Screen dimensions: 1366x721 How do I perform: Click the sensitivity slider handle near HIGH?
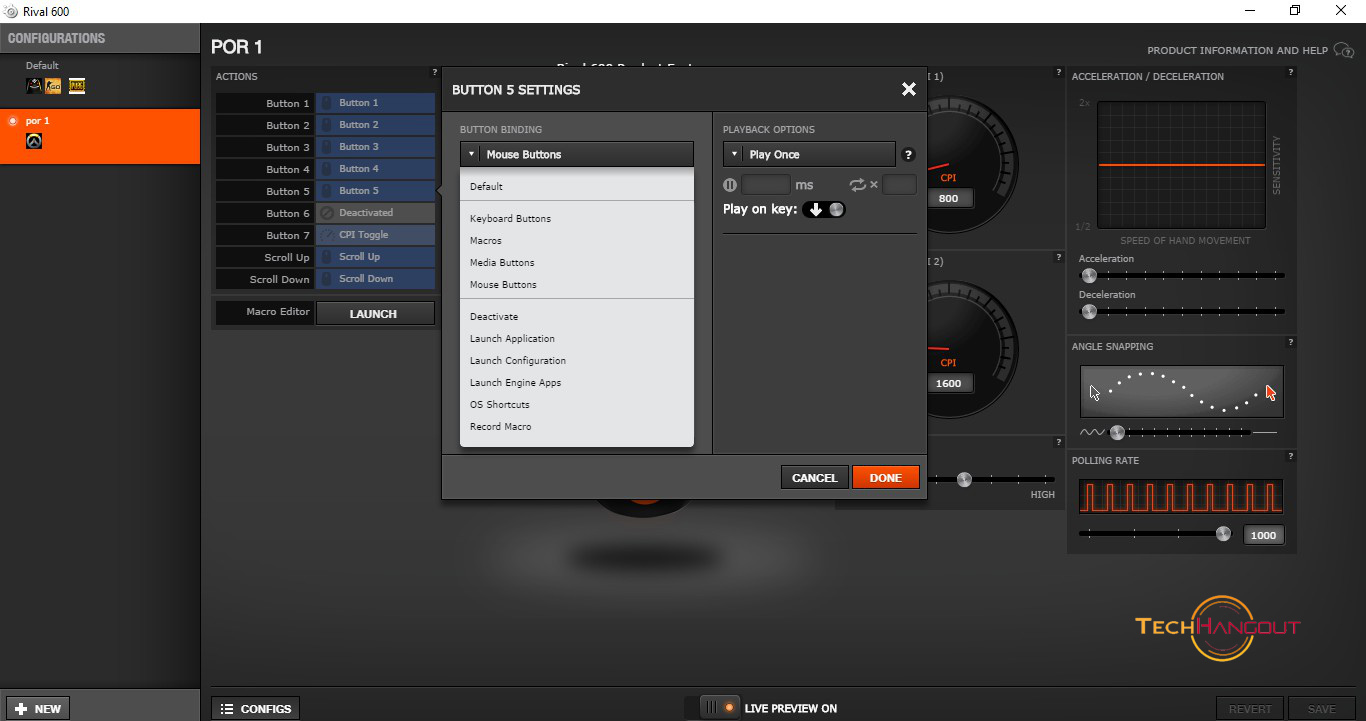[964, 480]
